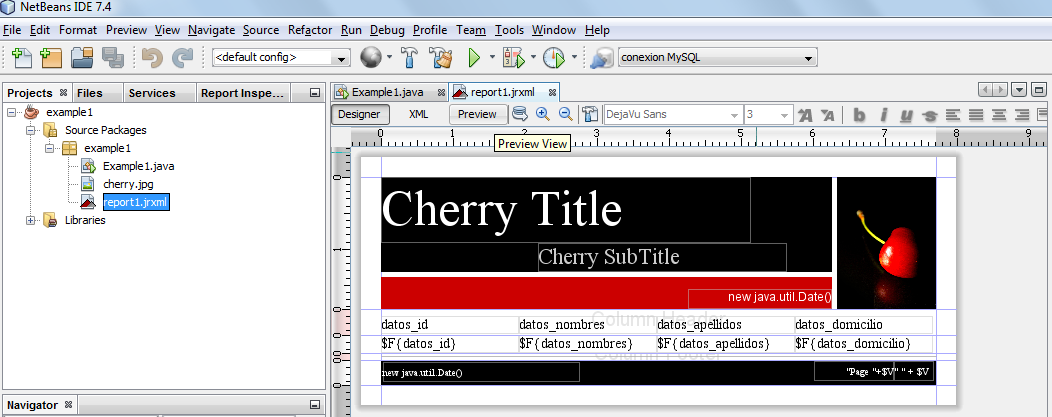This screenshot has height=417, width=1052.
Task: Close the Navigator panel tab
Action: (68, 405)
